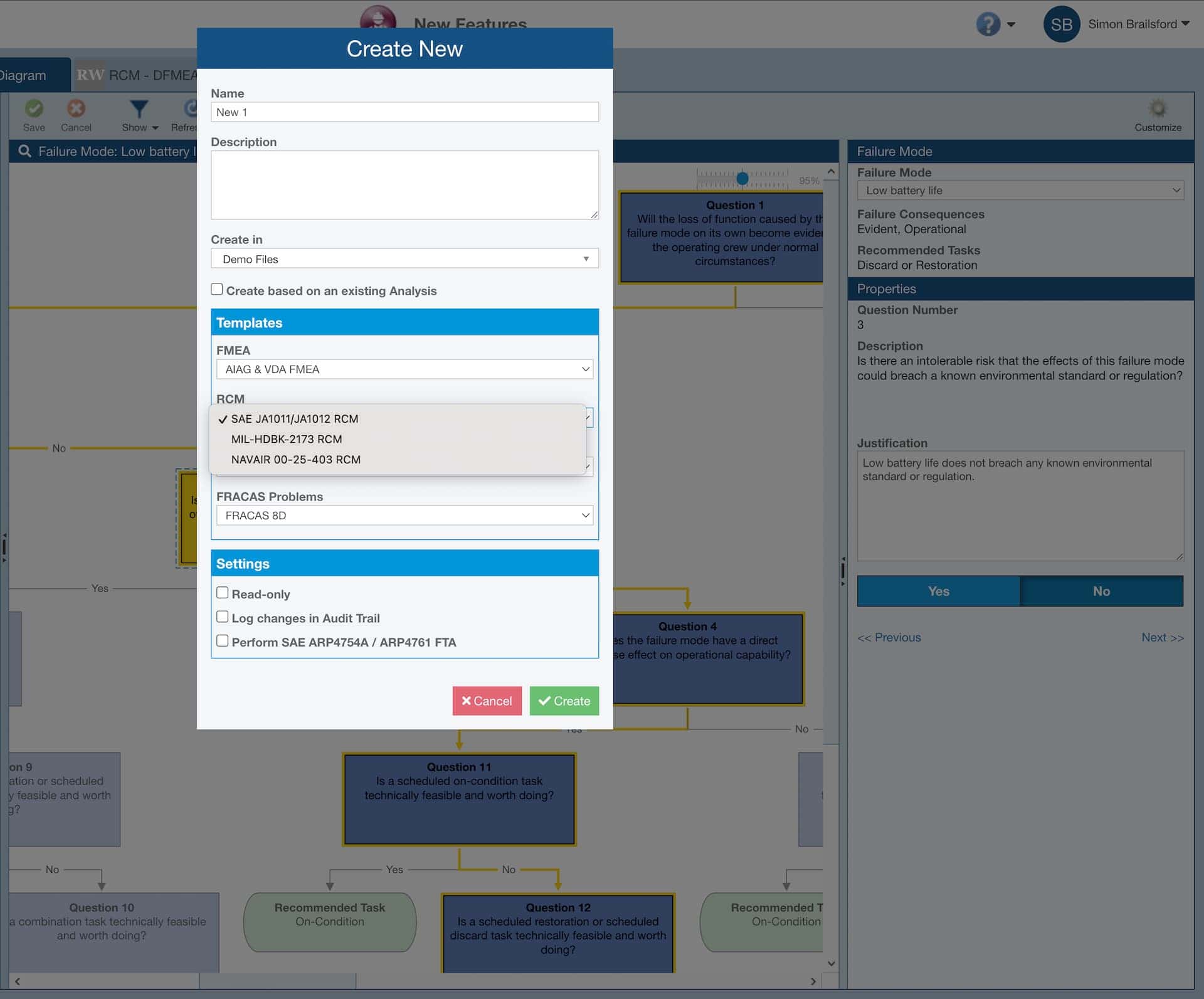Select MIL-HDBK-2173 RCM from the list
The image size is (1204, 999).
tap(286, 439)
